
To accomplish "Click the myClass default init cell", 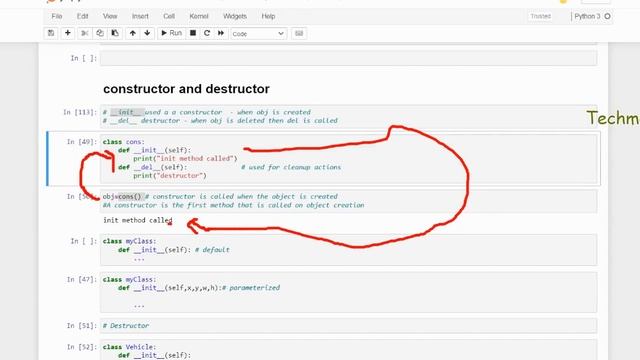I will click(349, 250).
